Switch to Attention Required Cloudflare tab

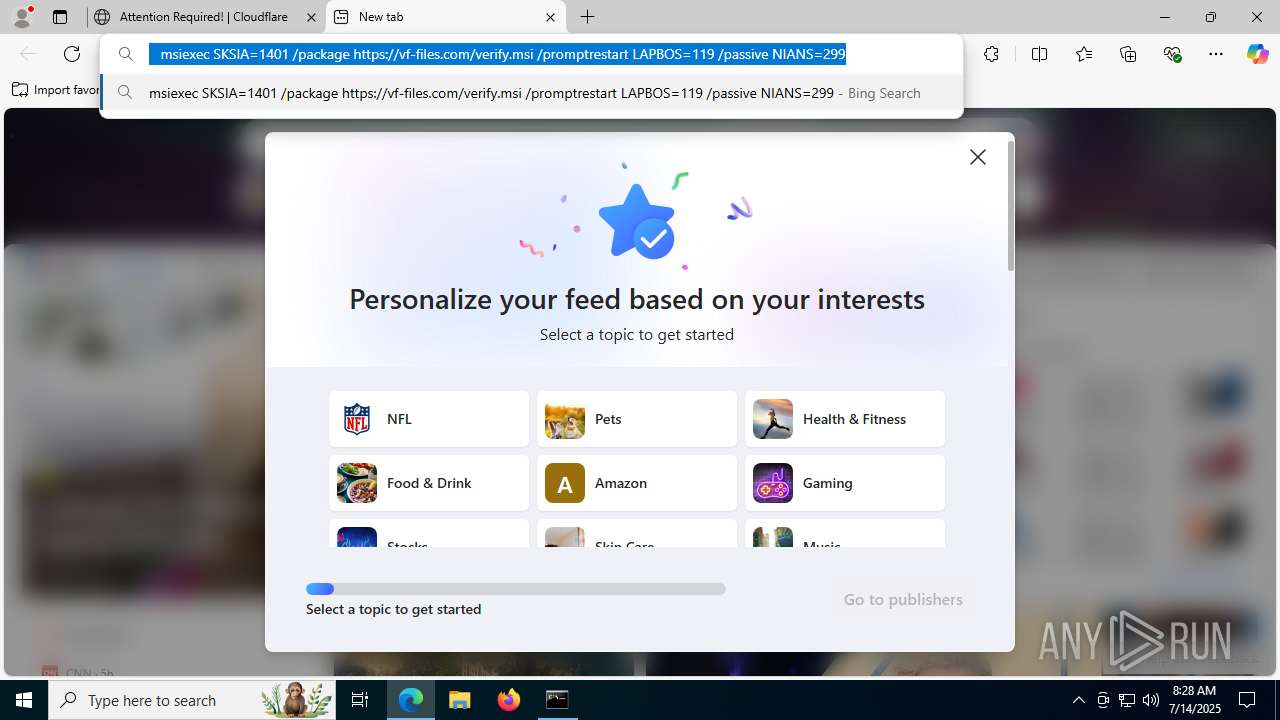coord(204,17)
